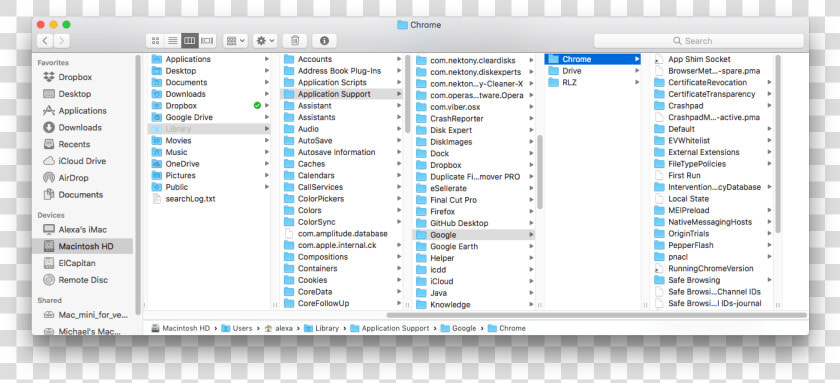Click the horizontal scrollbar at bottom
840x383 pixels.
tap(596, 316)
